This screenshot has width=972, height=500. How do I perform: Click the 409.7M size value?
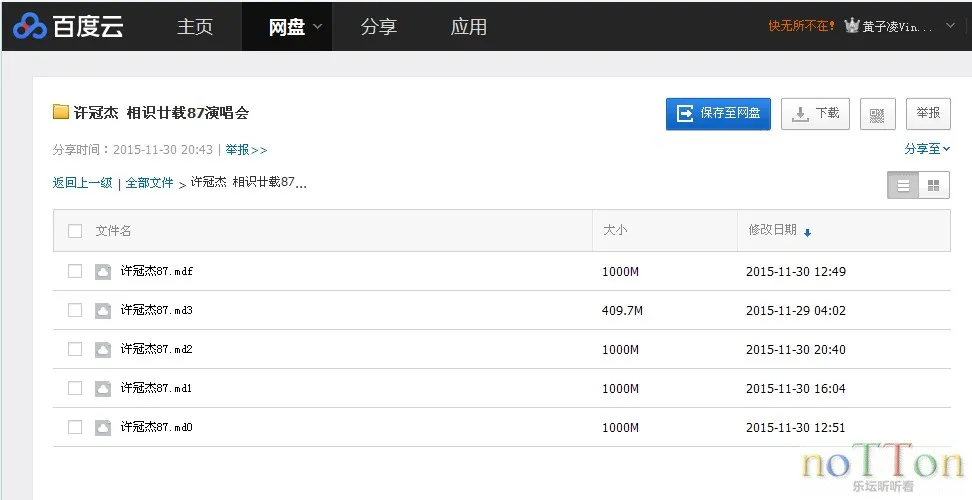(622, 310)
